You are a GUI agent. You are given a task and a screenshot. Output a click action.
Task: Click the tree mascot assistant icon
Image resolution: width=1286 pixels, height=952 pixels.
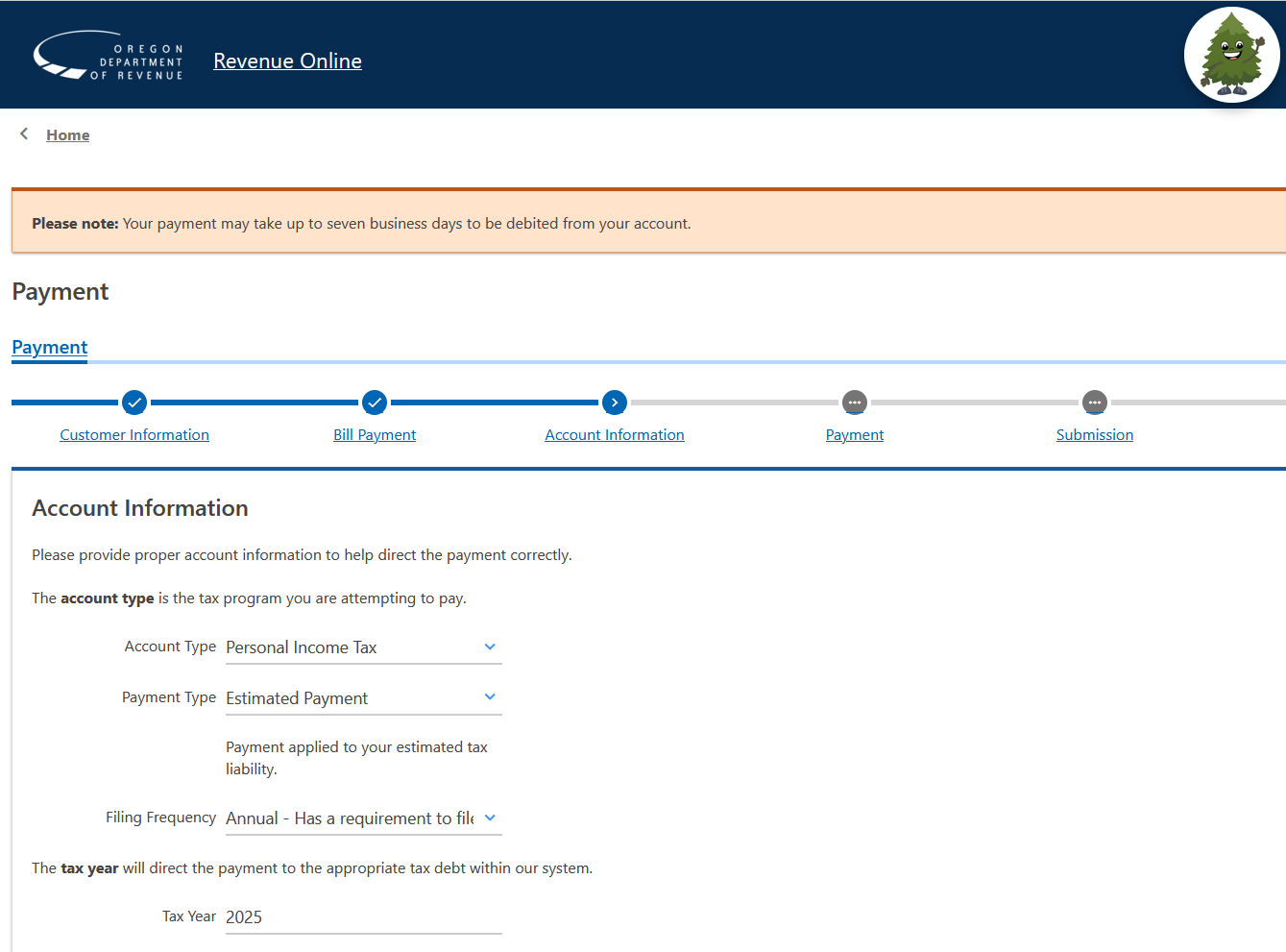(1232, 54)
